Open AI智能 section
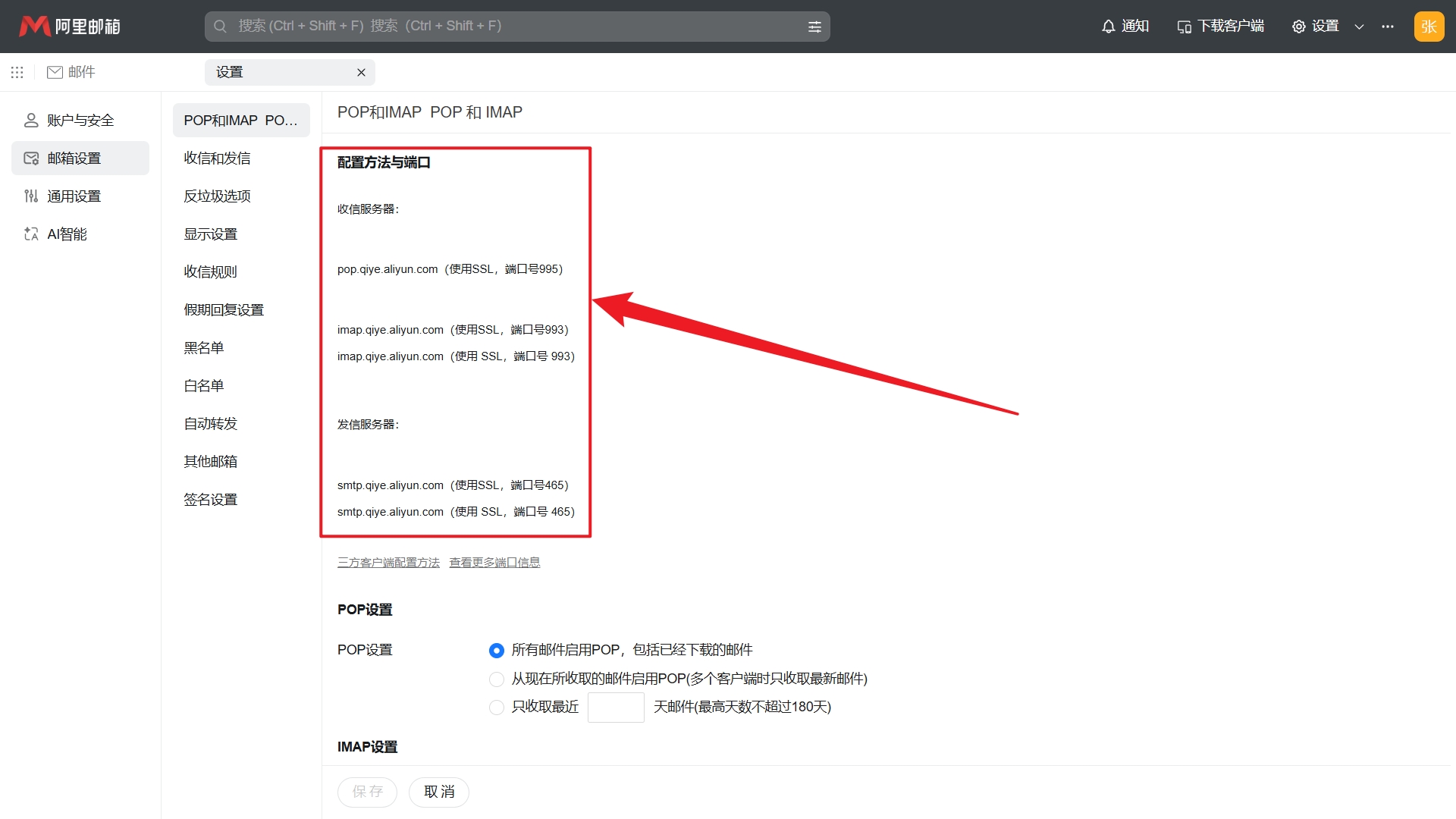This screenshot has height=819, width=1456. pyautogui.click(x=80, y=234)
